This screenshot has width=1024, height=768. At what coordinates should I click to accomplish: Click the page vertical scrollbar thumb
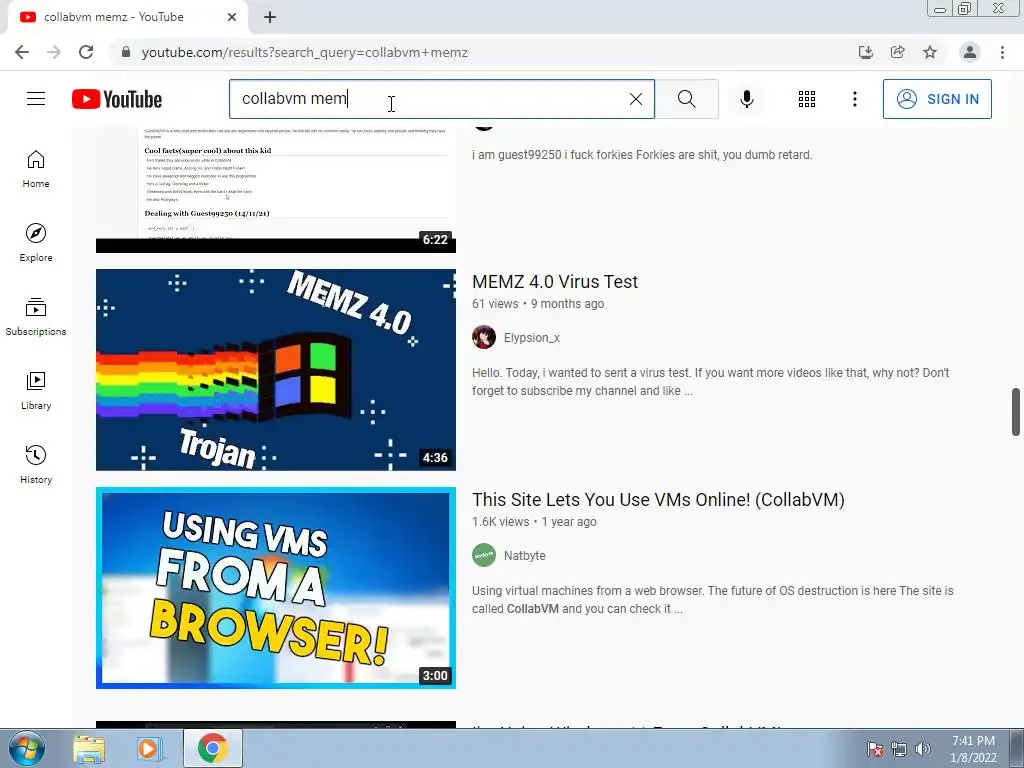tap(1016, 411)
